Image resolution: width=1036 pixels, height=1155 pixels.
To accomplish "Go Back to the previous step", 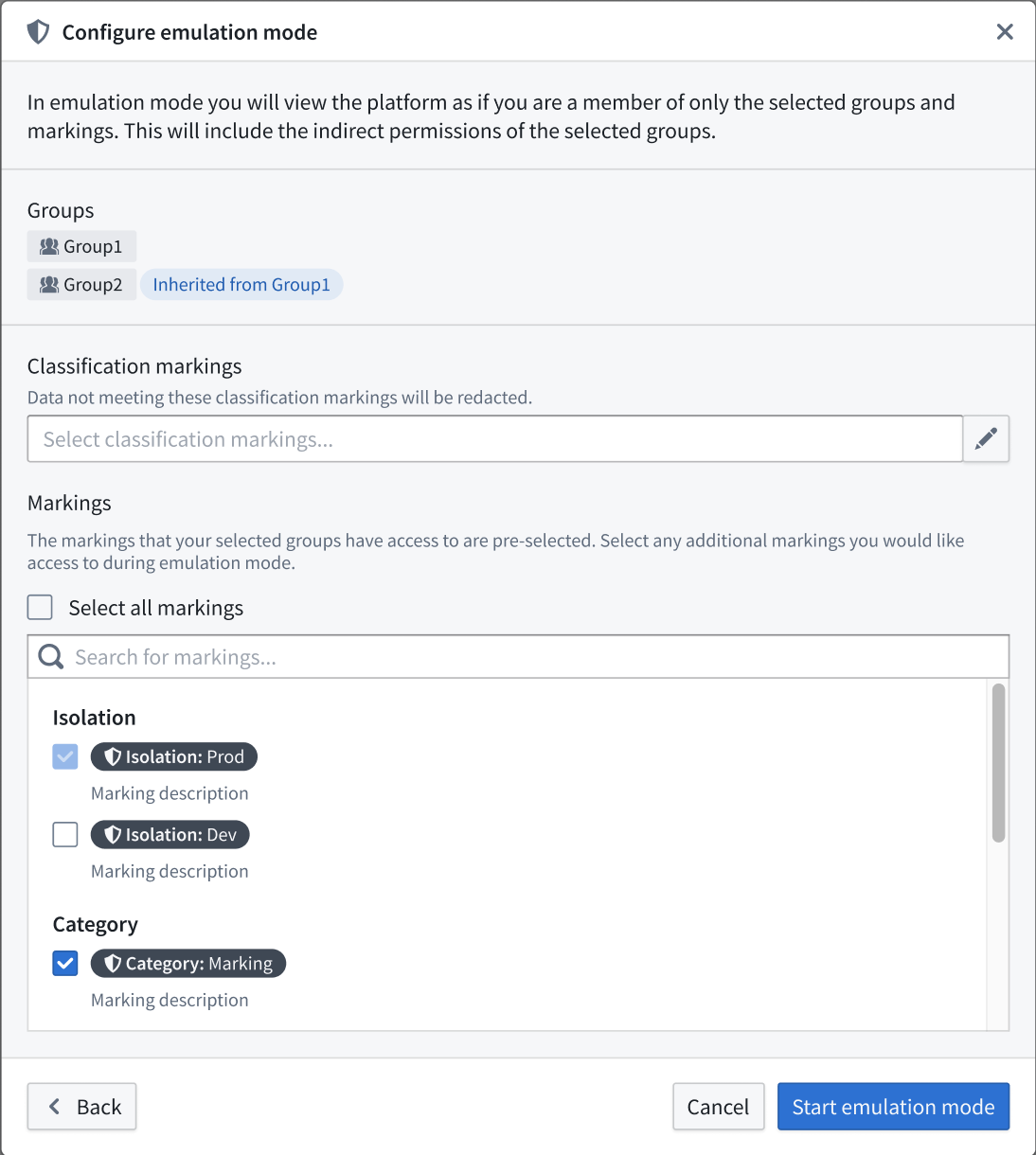I will [81, 1107].
